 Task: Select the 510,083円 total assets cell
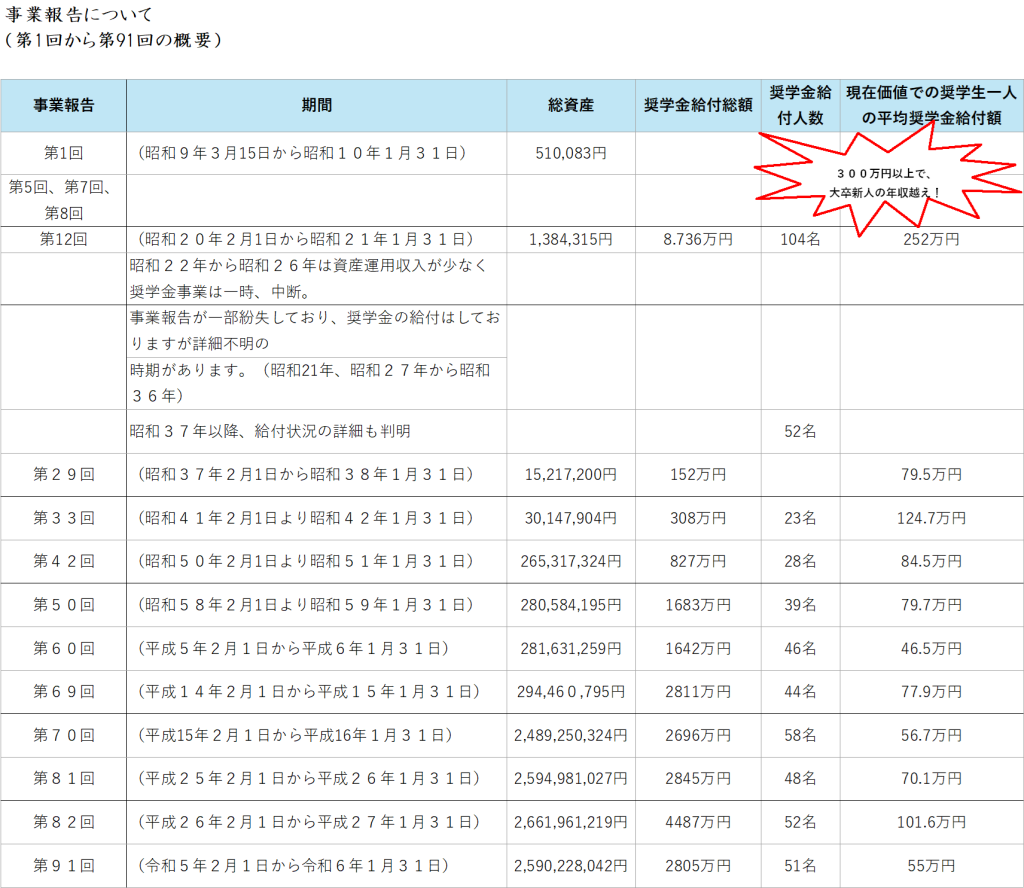pos(571,153)
